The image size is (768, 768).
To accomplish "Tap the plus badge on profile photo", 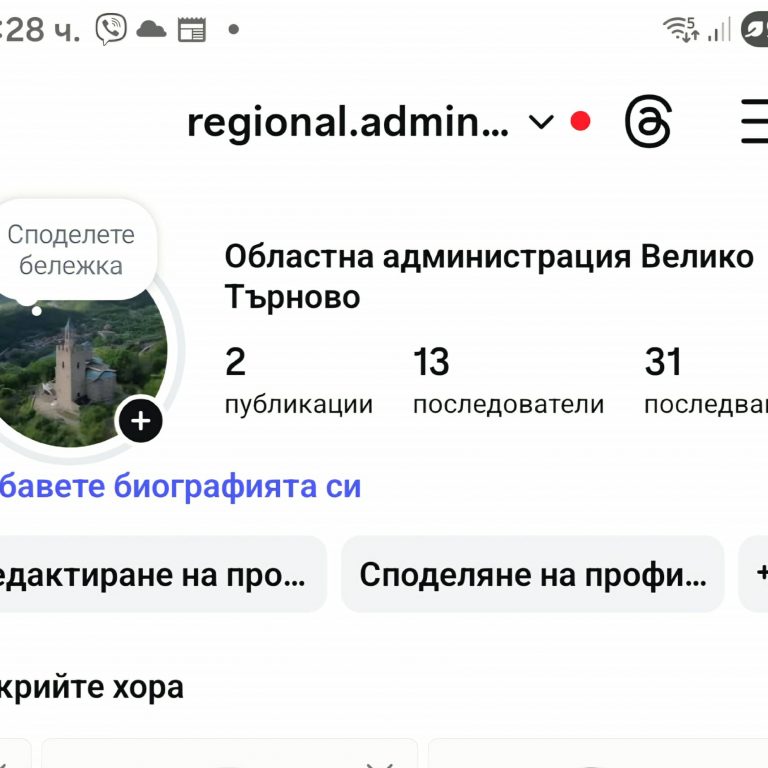I will coord(140,420).
